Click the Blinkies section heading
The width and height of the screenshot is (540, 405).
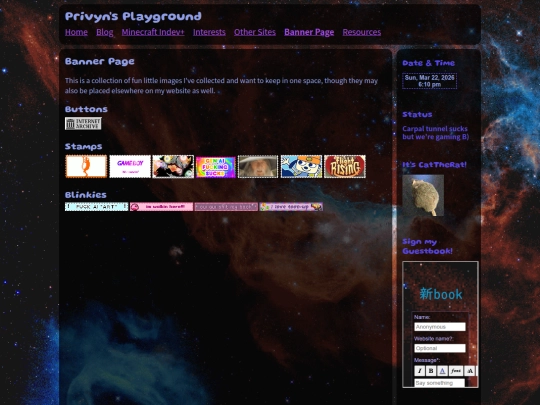coord(85,195)
